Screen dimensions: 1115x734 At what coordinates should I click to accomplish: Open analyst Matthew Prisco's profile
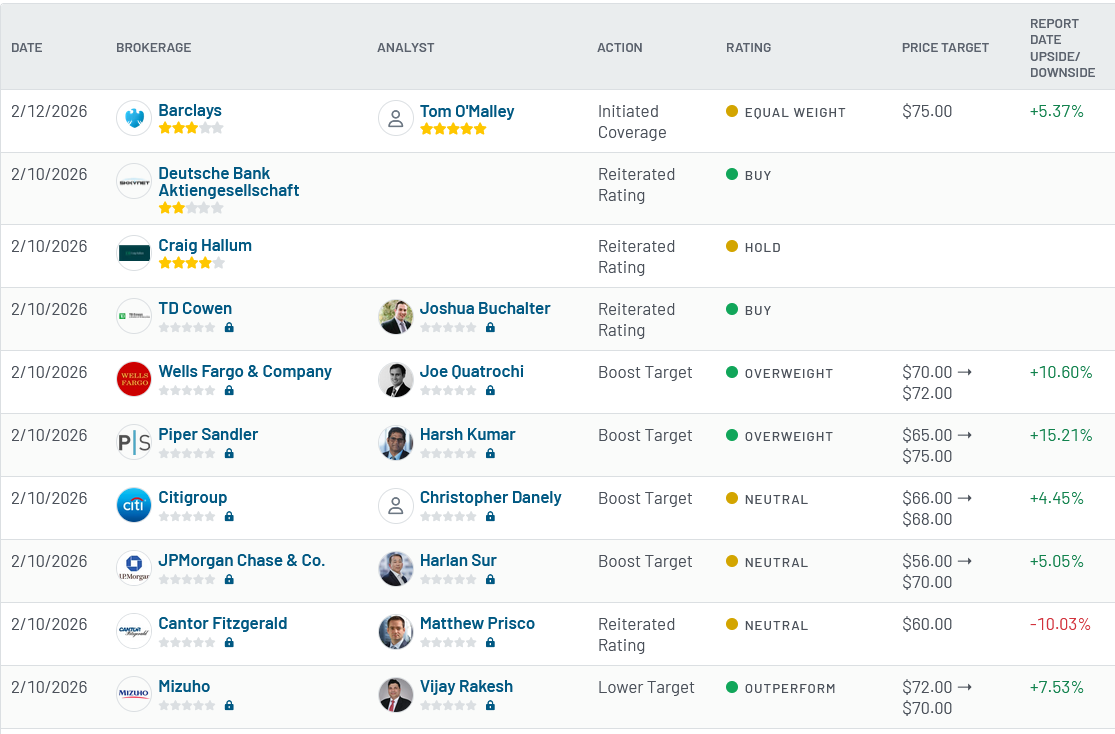(477, 623)
